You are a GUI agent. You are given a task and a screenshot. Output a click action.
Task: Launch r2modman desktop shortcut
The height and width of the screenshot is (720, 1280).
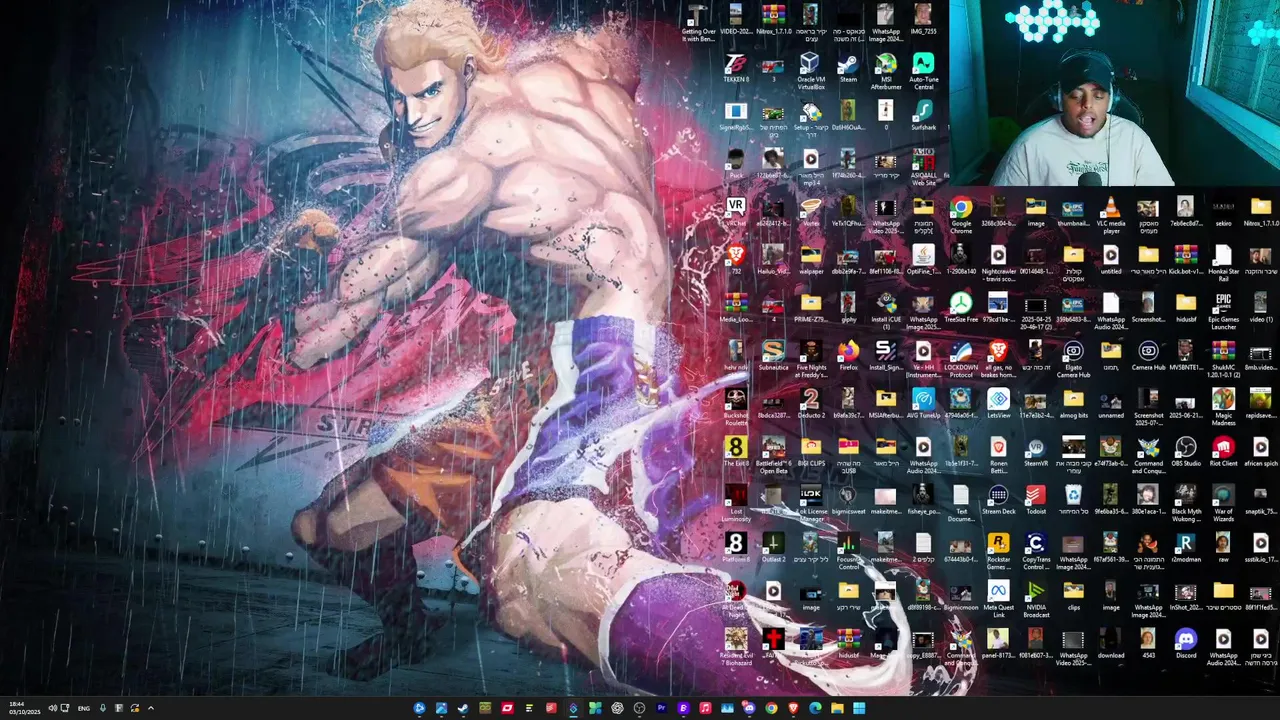pos(1186,548)
